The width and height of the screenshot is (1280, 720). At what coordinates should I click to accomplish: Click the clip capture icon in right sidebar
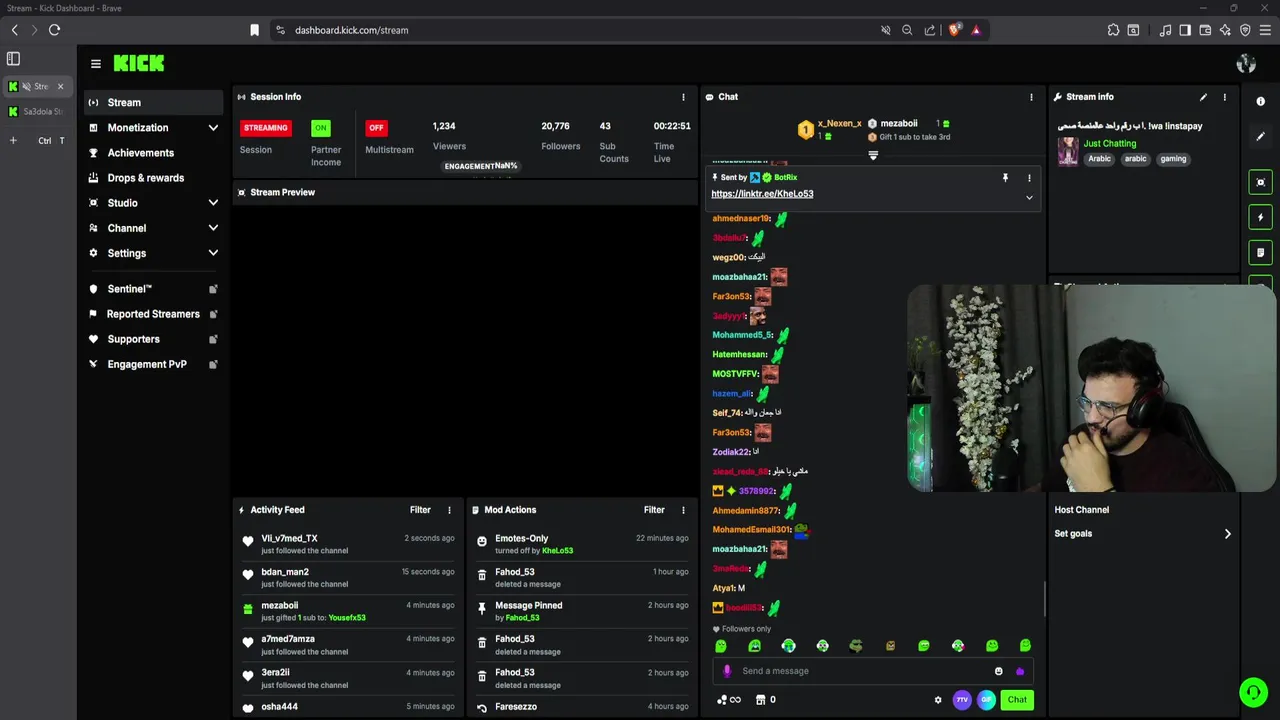(x=1260, y=182)
